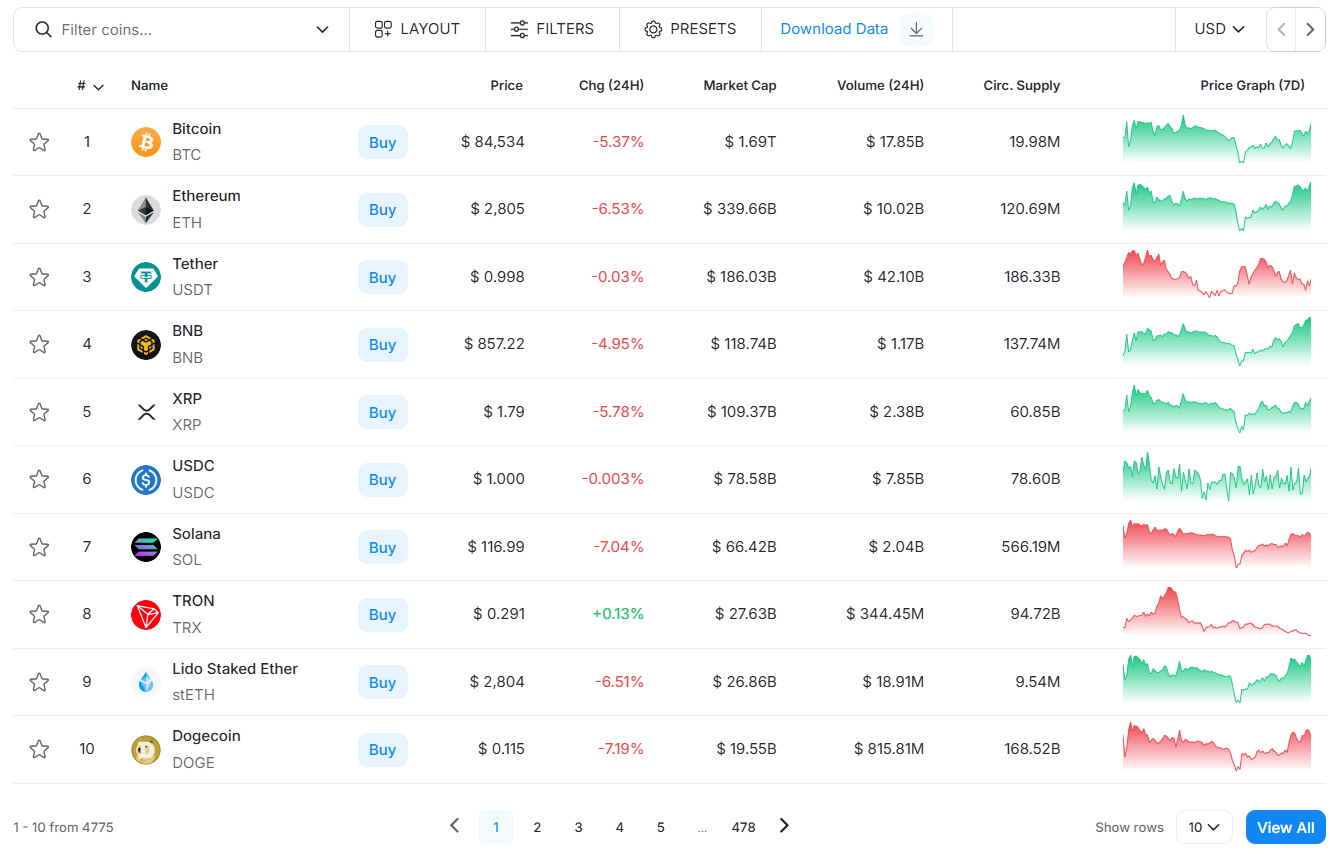1336x857 pixels.
Task: Expand the Filter coins dropdown arrow
Action: pos(322,30)
